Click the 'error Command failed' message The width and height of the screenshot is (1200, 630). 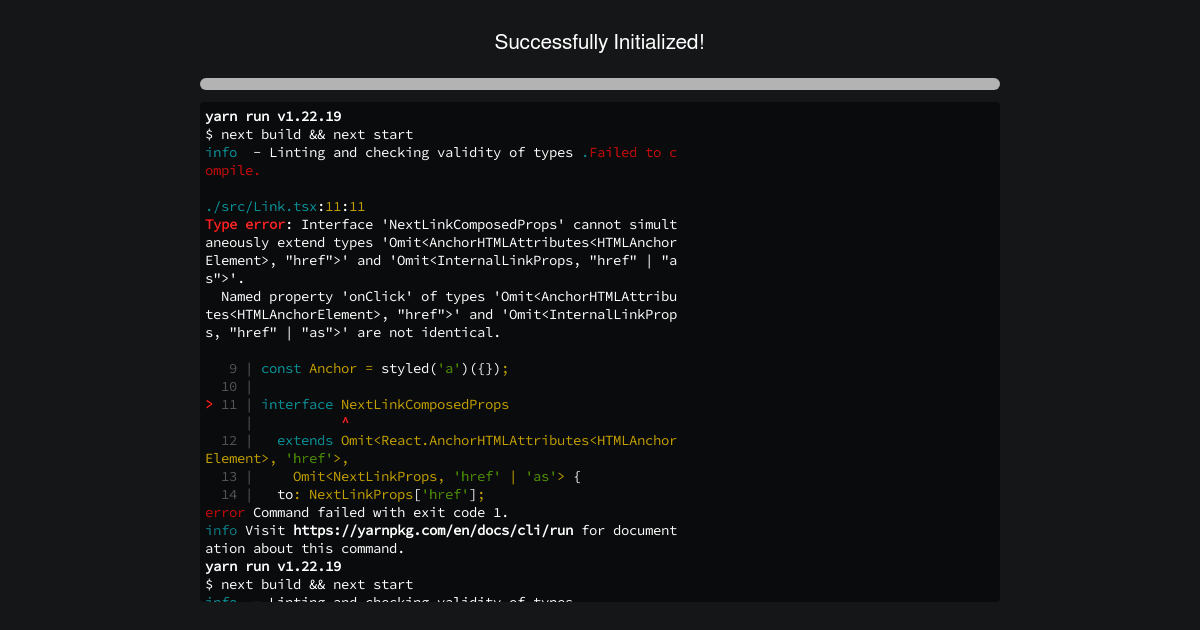coord(300,512)
